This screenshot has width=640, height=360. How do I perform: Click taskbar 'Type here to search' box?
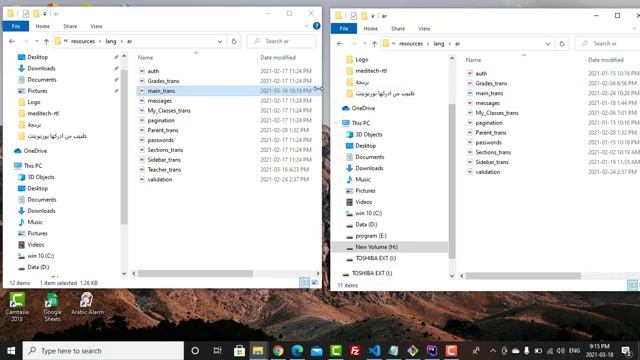point(103,351)
